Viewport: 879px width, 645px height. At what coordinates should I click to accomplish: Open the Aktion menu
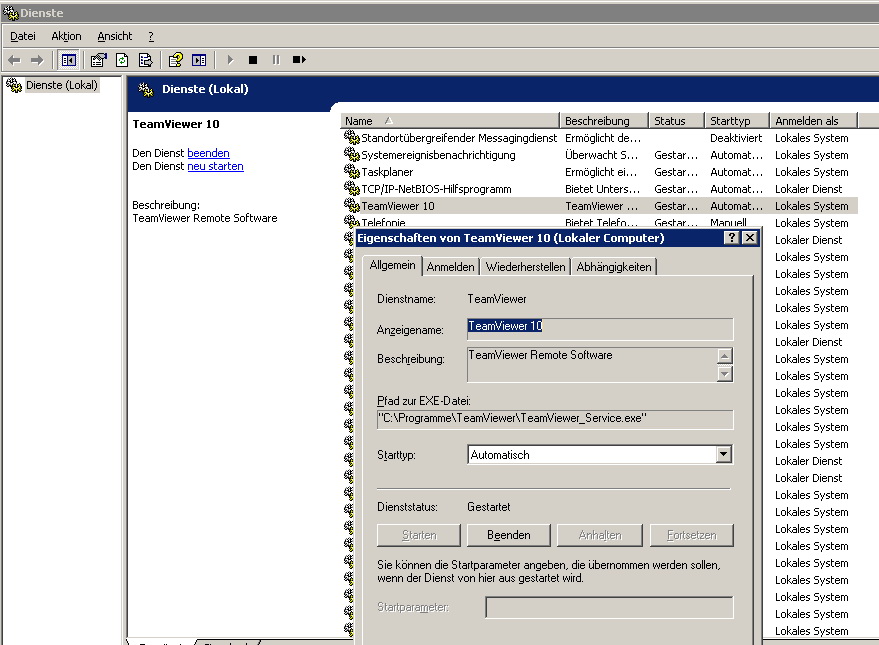pyautogui.click(x=66, y=36)
